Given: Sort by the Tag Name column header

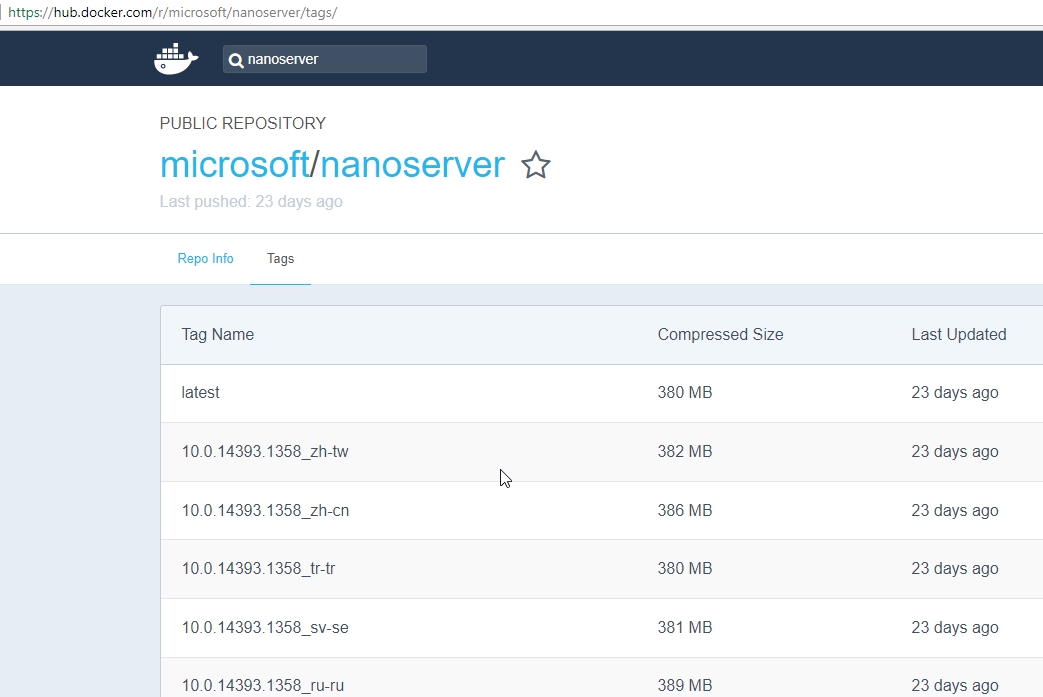Looking at the screenshot, I should 217,334.
